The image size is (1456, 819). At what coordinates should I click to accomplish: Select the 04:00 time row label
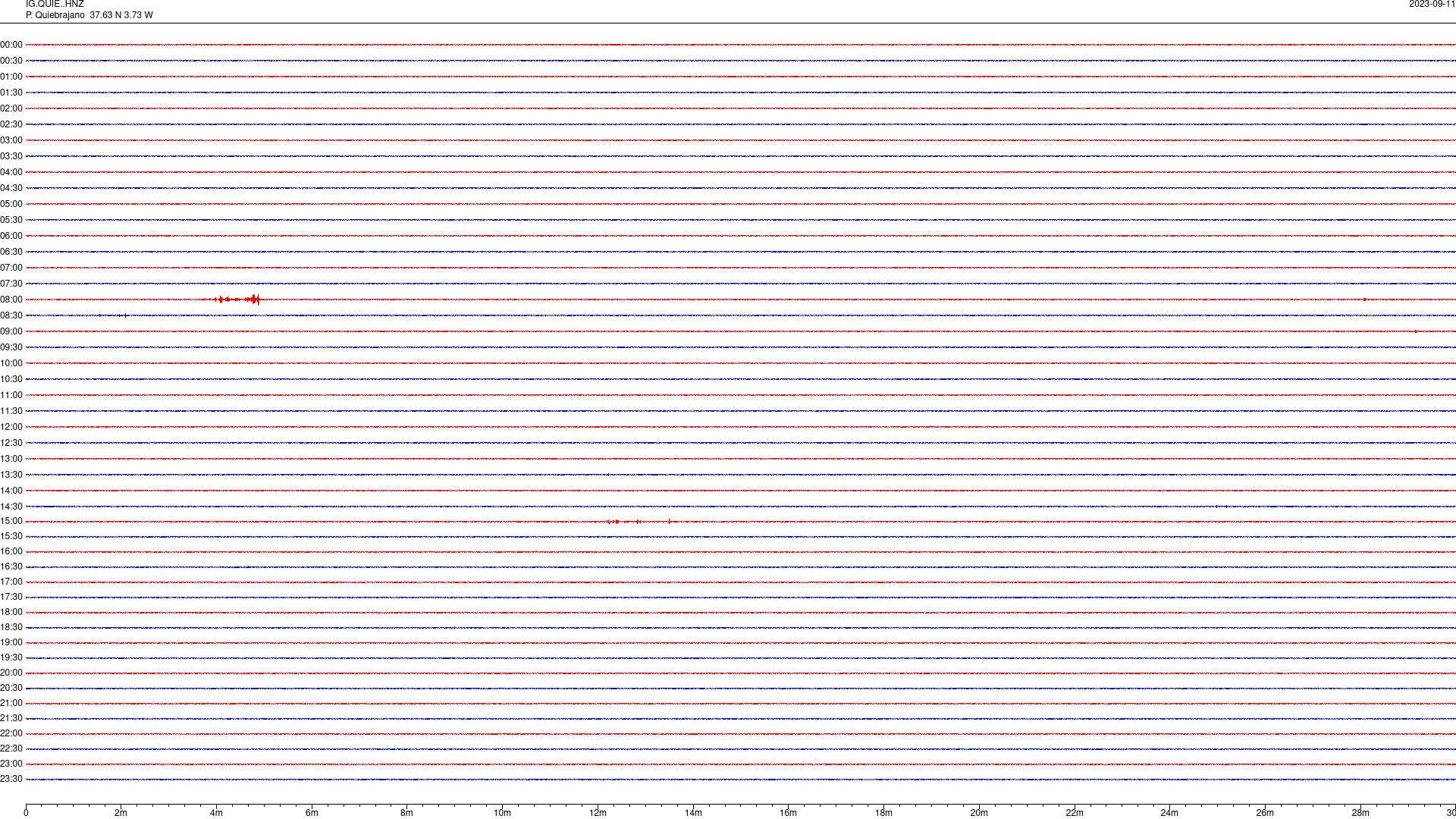tap(11, 172)
